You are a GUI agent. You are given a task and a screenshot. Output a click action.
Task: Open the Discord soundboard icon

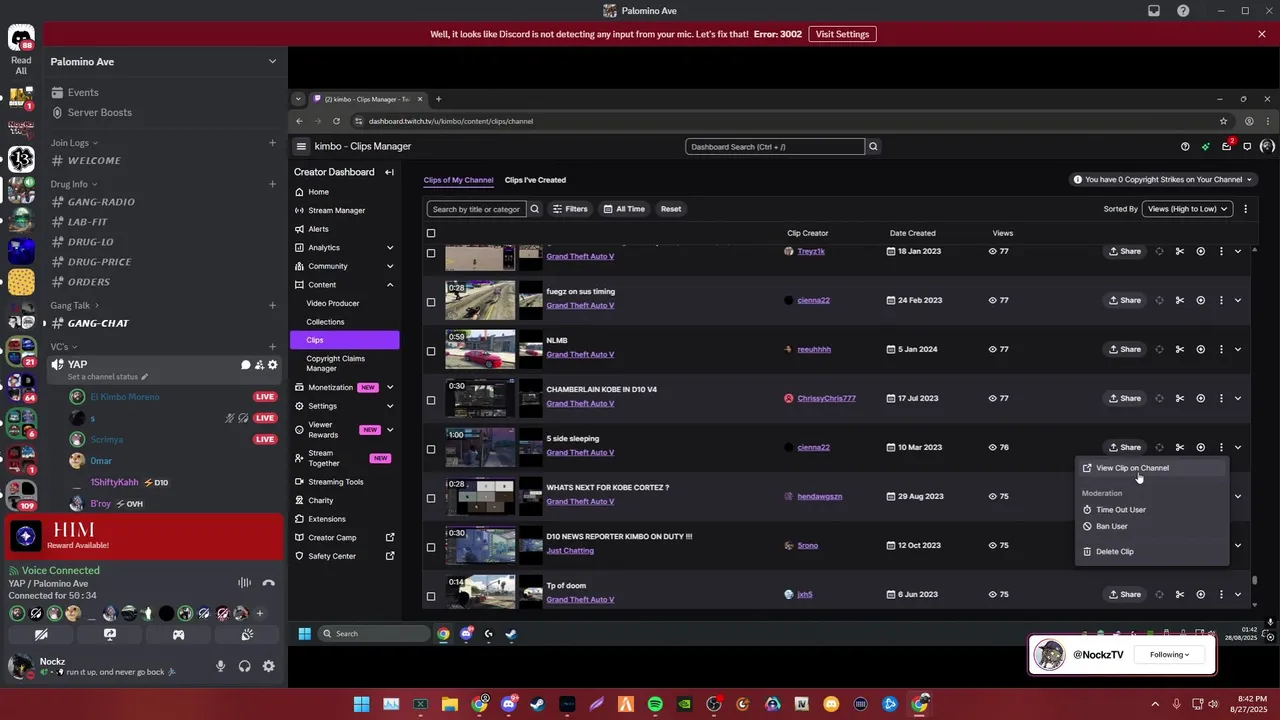[x=247, y=634]
